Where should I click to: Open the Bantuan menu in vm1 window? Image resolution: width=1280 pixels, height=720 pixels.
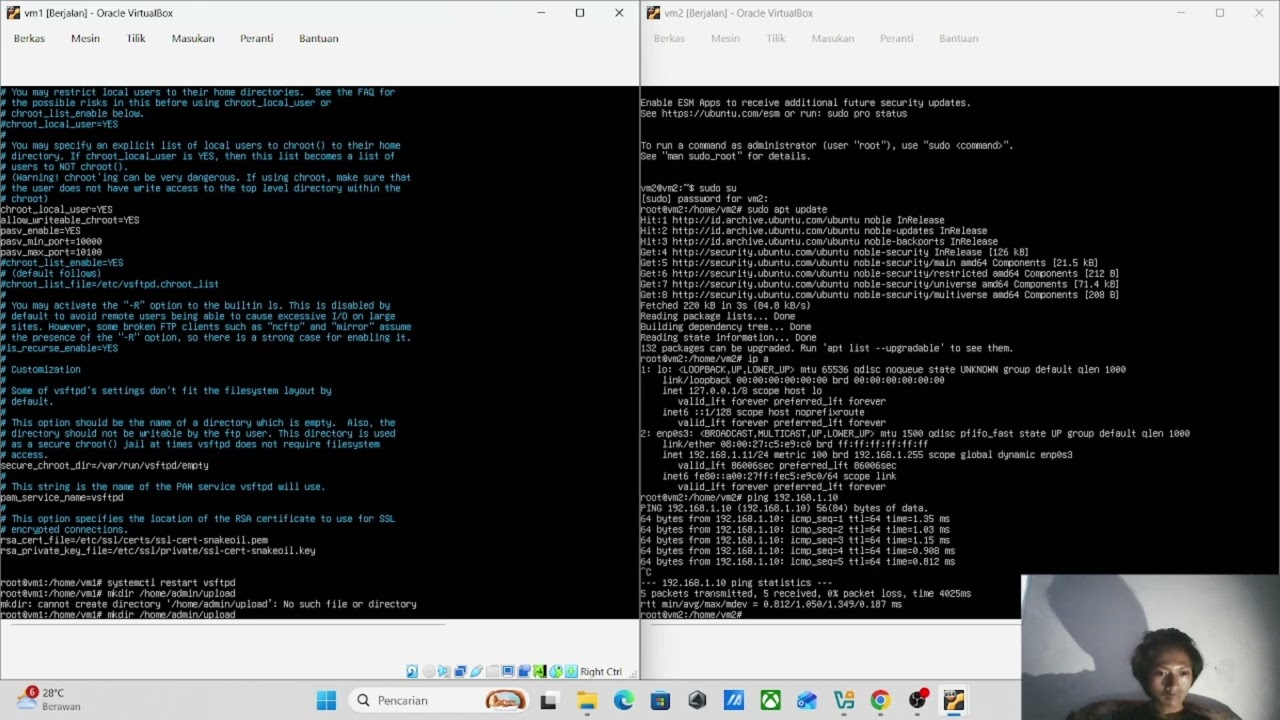(319, 38)
